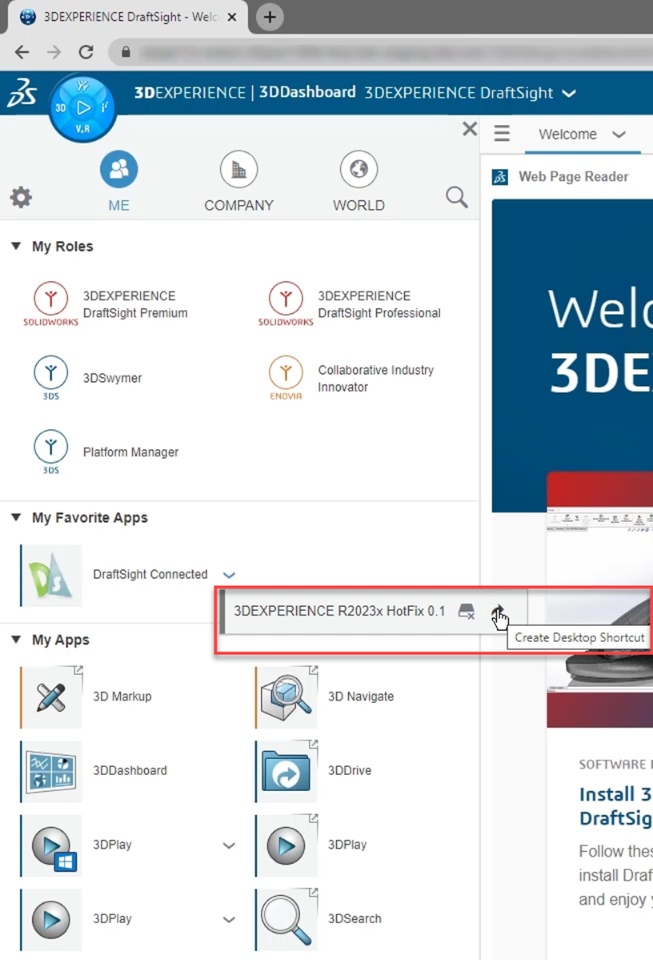Click the Install 3DEXPERIENCE DraftSight heading link
Screen dimensions: 653x960
pos(615,806)
